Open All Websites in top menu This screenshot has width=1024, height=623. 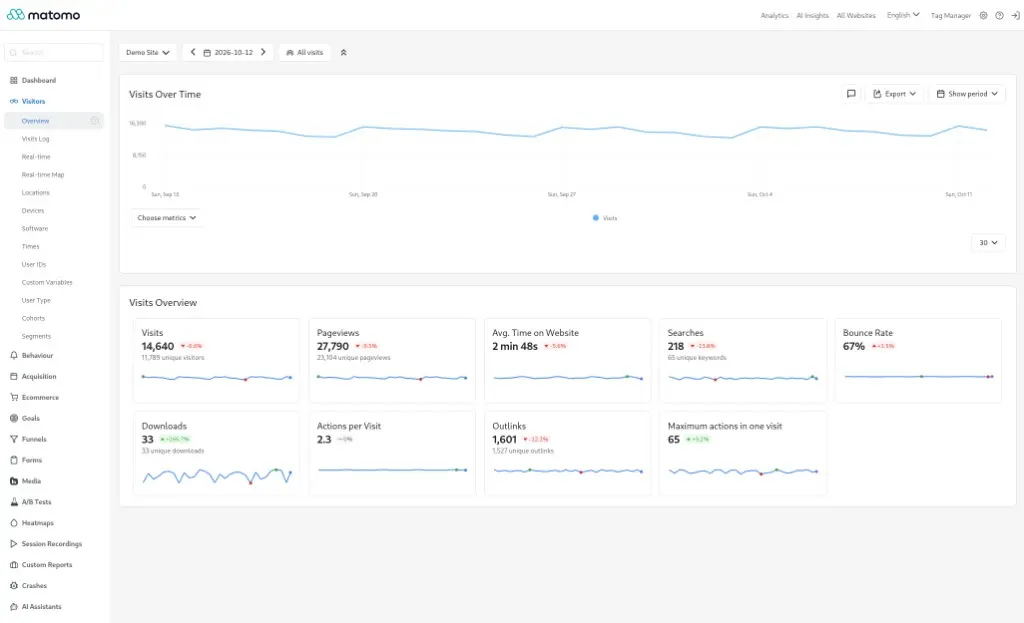(856, 15)
